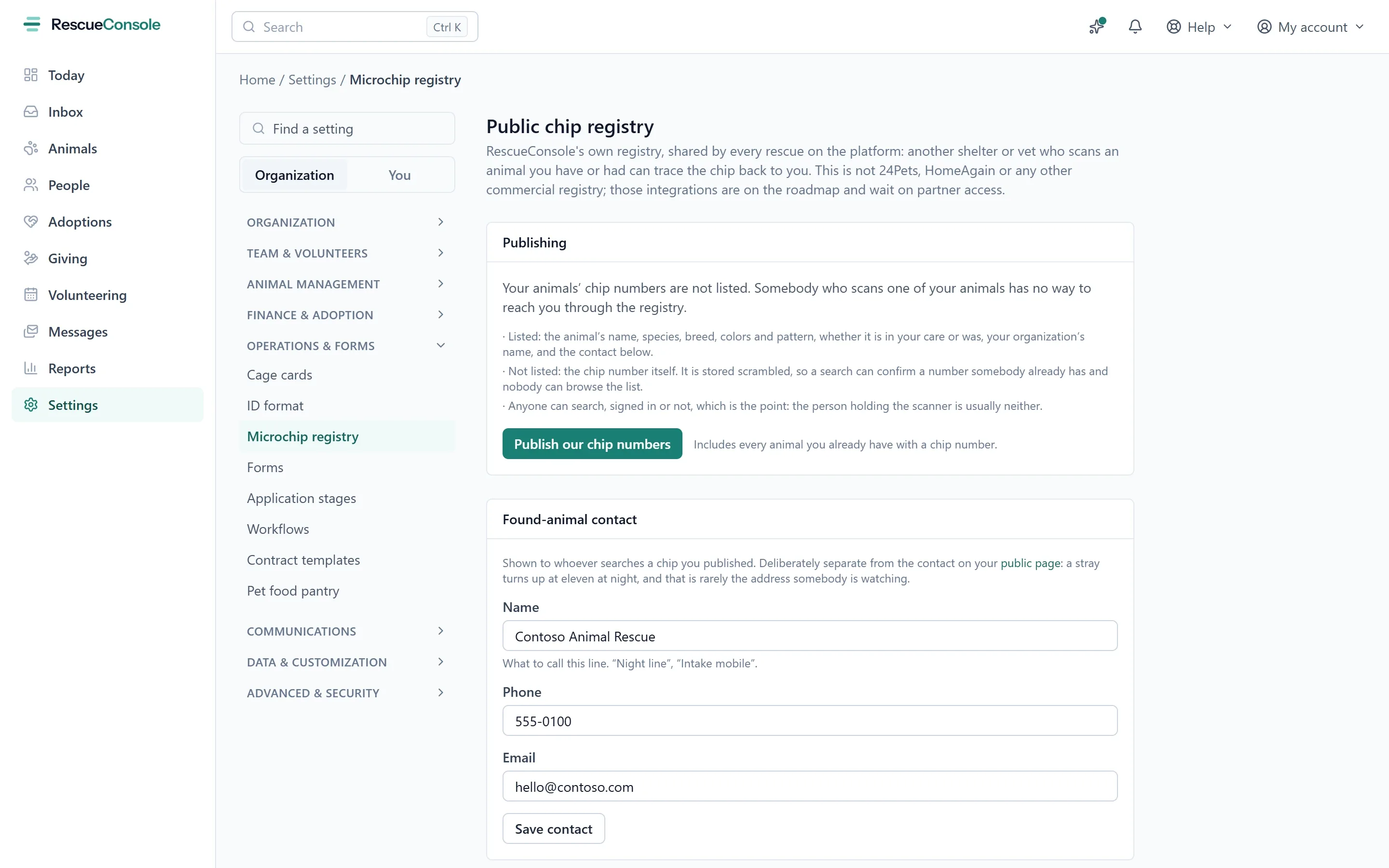
Task: Go to Home in the breadcrumb
Action: coord(257,80)
